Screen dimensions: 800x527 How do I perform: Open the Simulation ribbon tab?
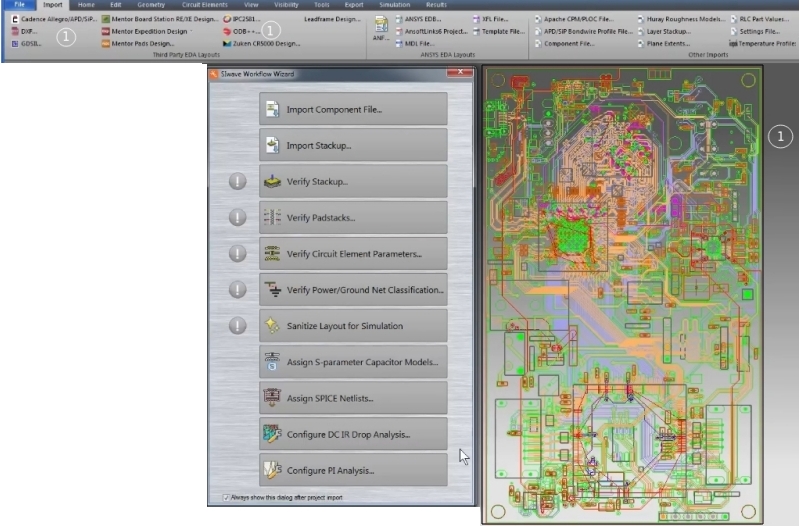(394, 5)
